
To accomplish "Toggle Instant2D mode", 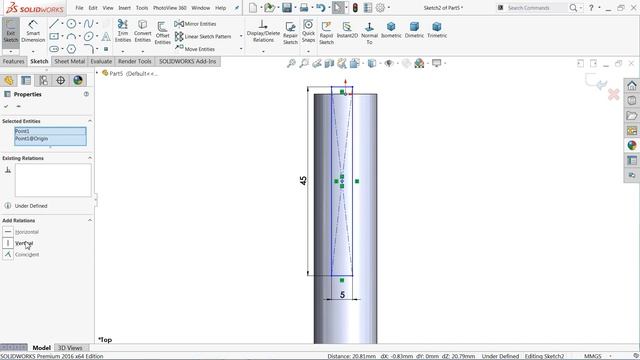I will tap(347, 30).
